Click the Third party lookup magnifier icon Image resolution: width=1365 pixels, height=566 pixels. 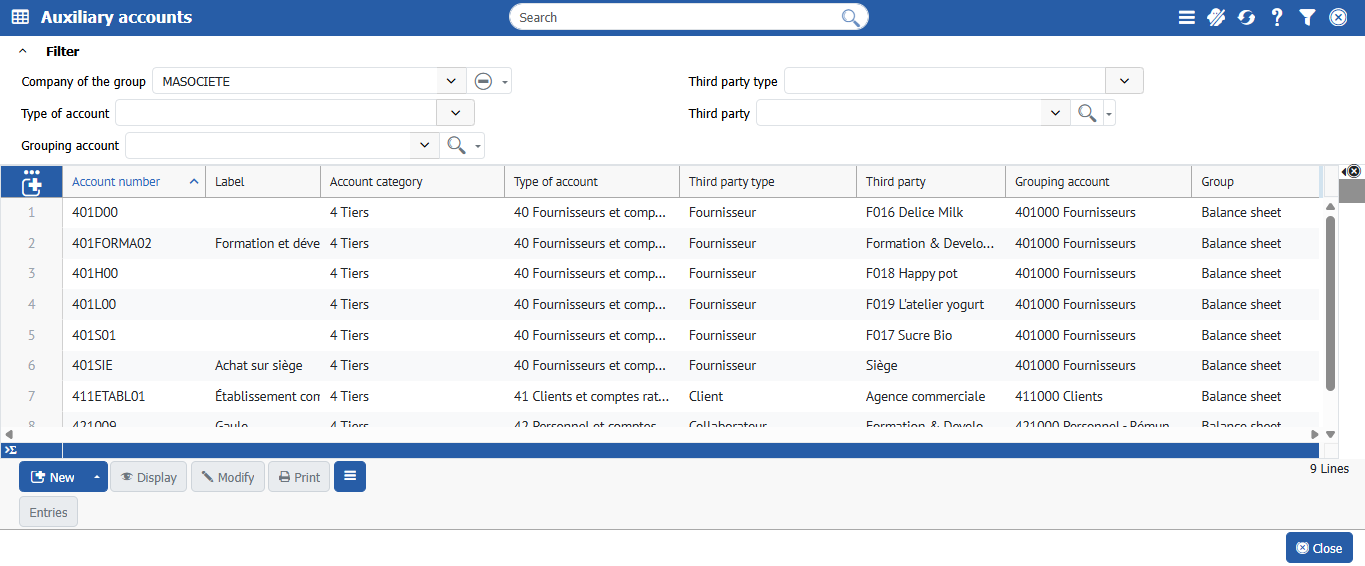[1086, 113]
